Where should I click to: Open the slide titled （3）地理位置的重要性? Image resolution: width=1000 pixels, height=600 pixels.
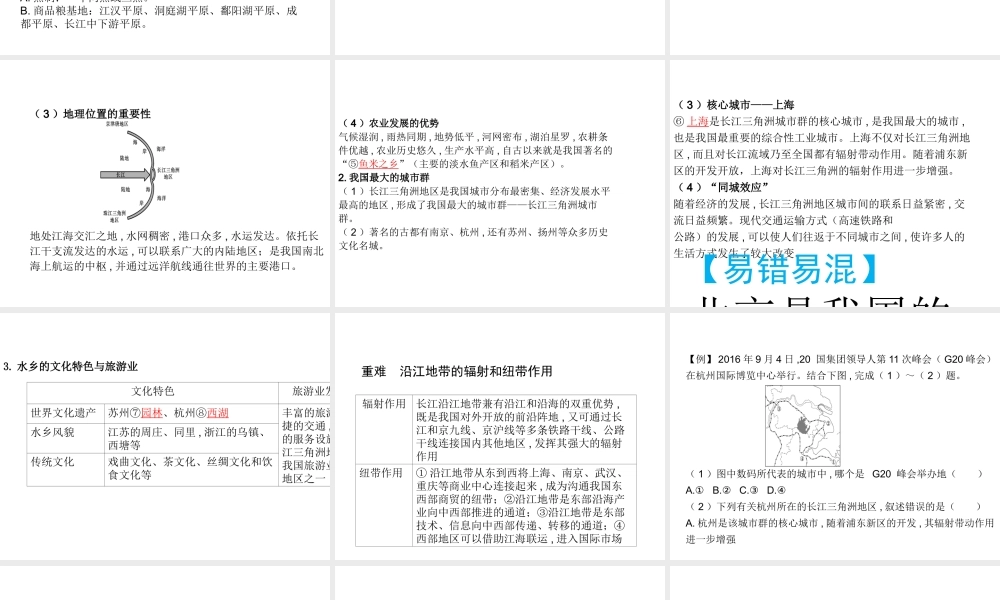165,183
